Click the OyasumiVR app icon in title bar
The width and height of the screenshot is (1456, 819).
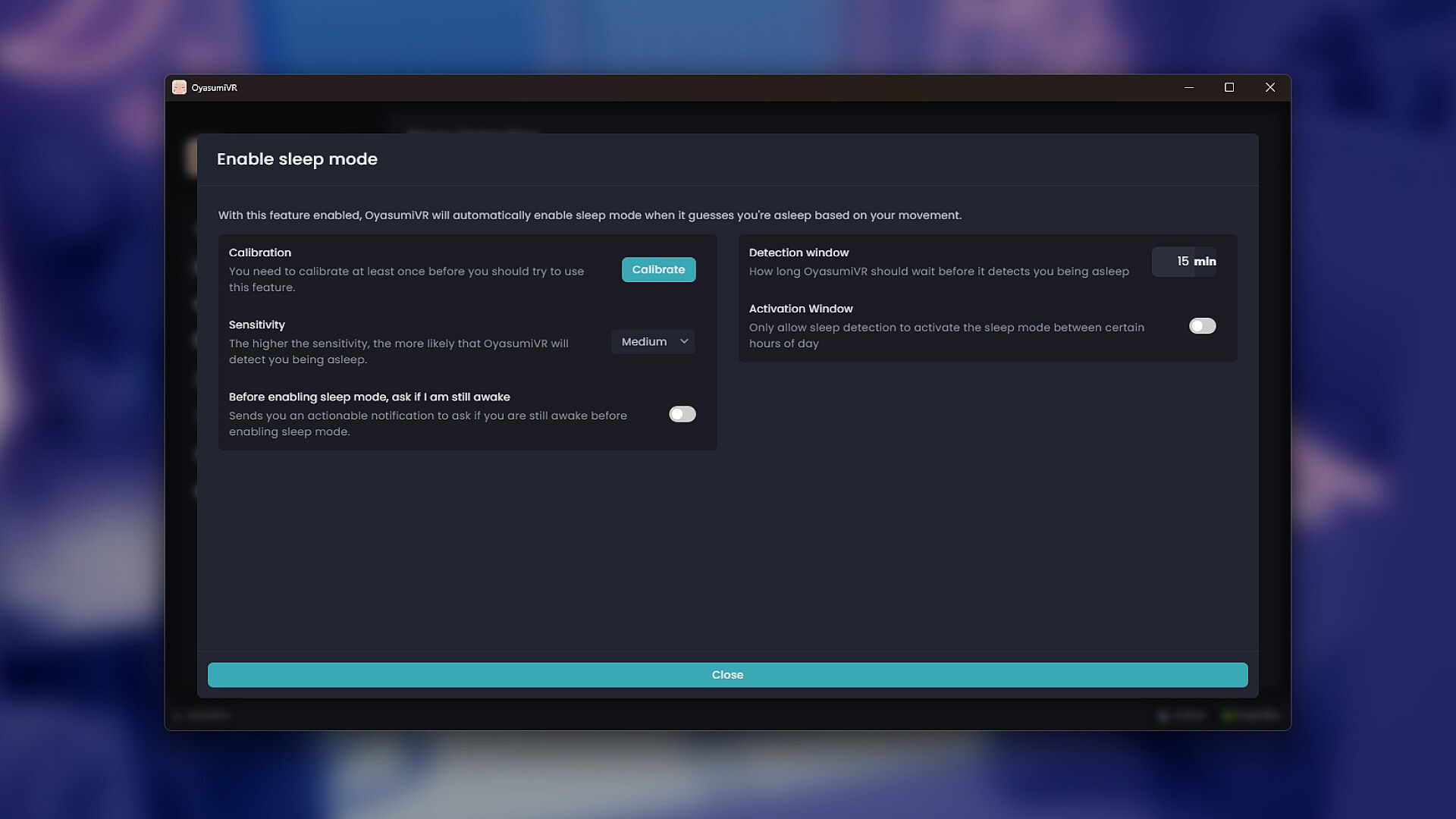179,87
